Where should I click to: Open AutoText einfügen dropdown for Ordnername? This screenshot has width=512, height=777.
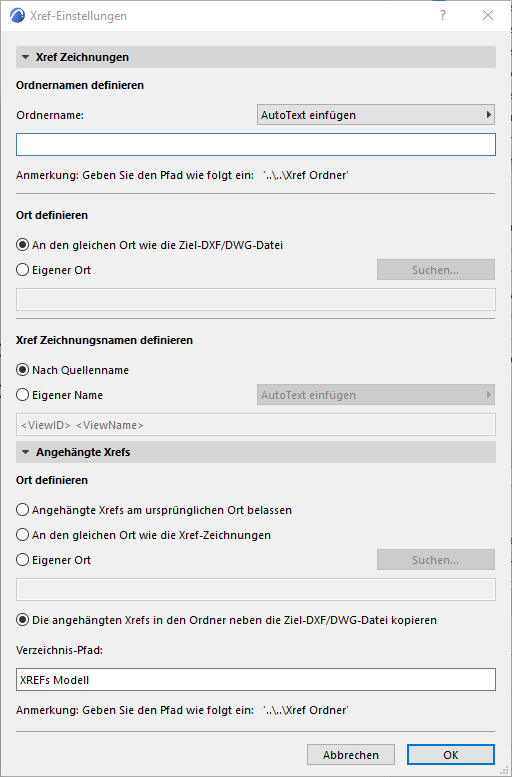click(376, 115)
